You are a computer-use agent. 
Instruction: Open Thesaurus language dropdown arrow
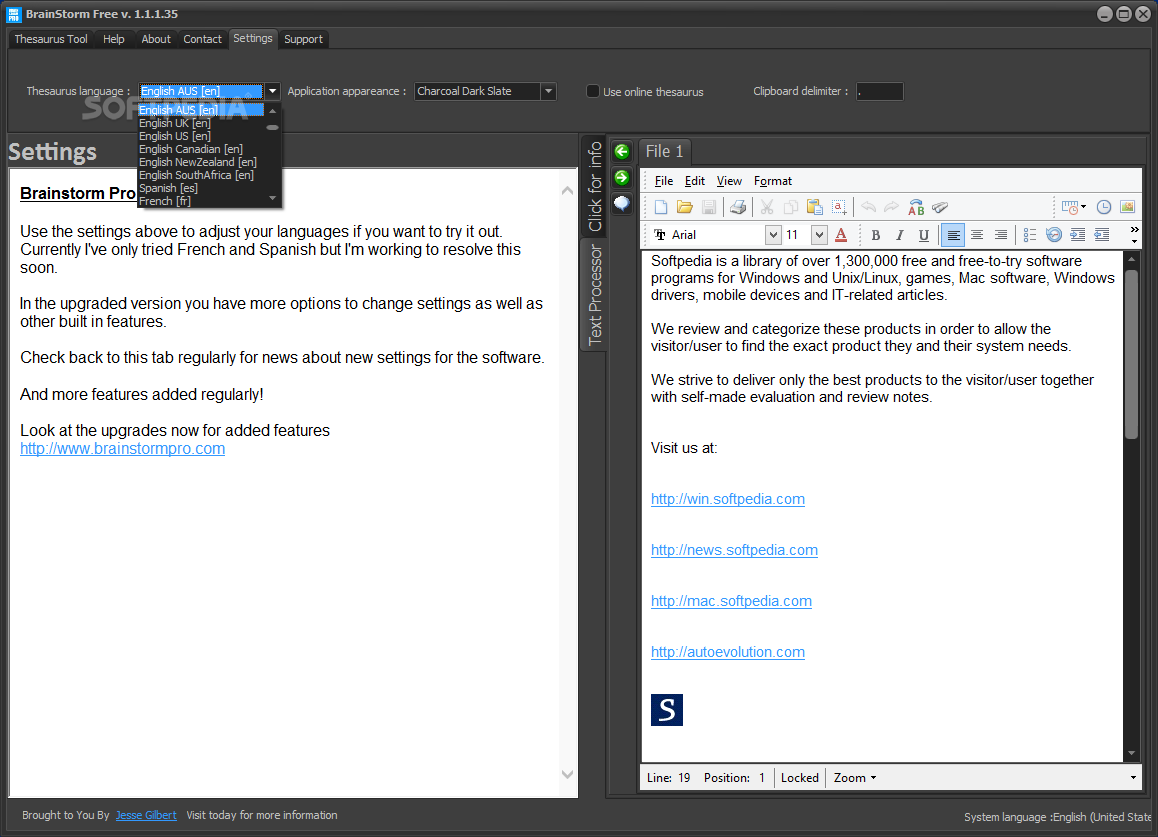click(x=273, y=91)
